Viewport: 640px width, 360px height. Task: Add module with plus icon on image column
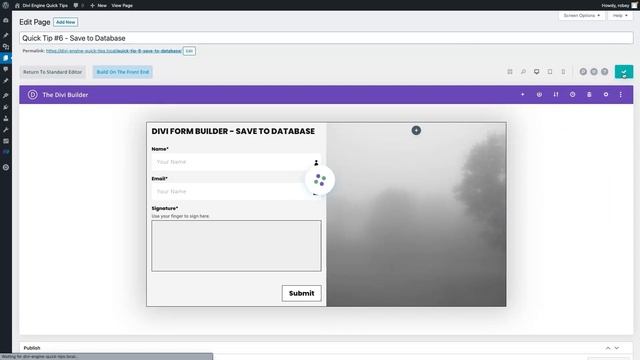pos(416,130)
